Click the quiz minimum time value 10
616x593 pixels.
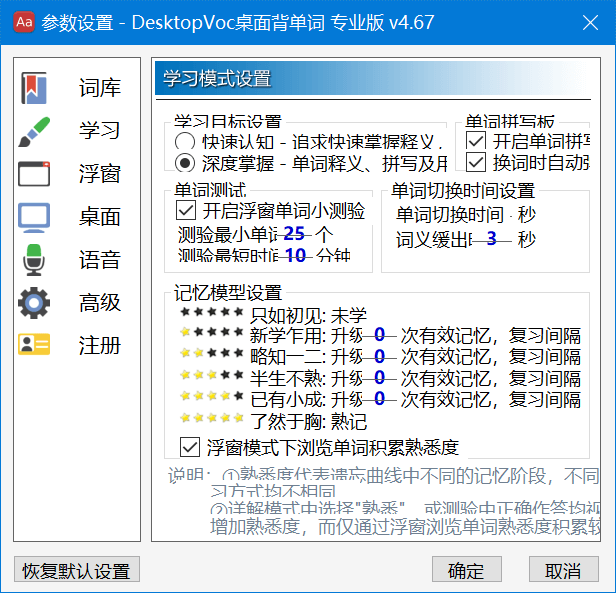coord(295,255)
